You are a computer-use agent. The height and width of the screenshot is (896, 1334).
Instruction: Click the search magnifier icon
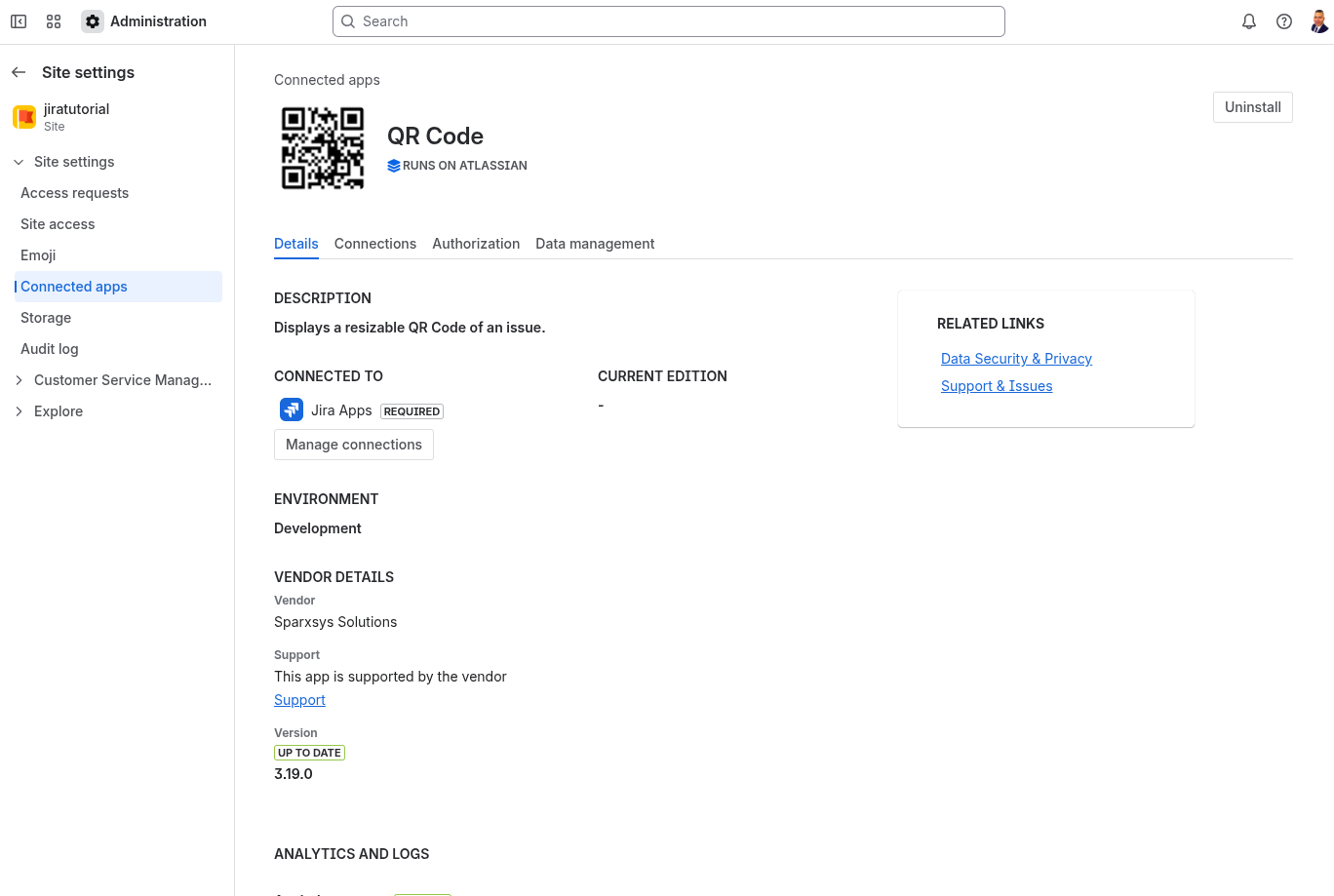pyautogui.click(x=348, y=21)
